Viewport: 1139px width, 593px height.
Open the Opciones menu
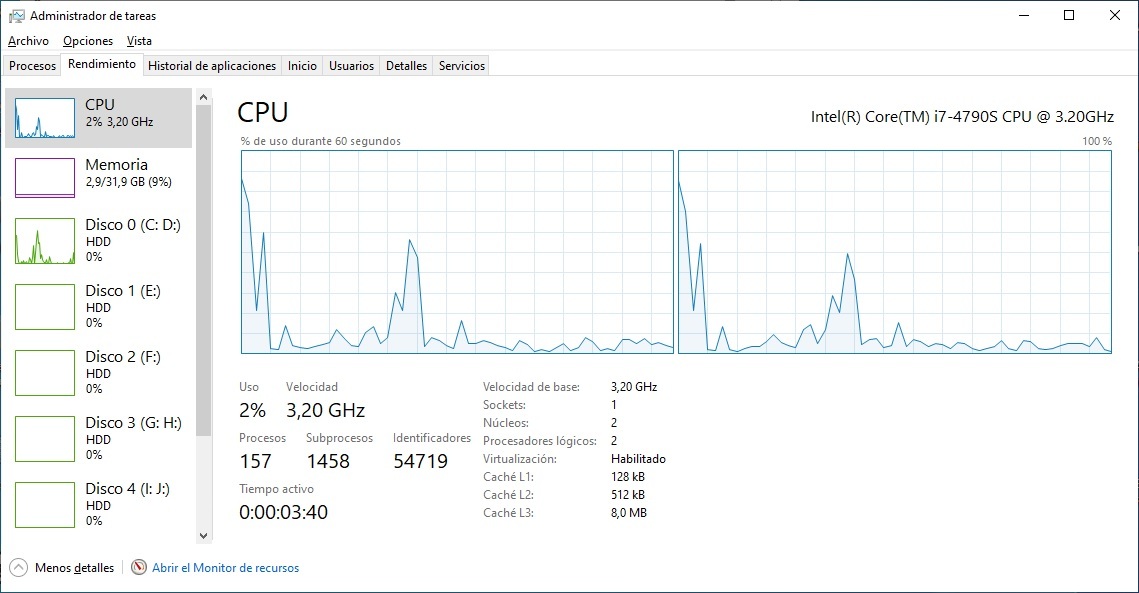coord(88,41)
